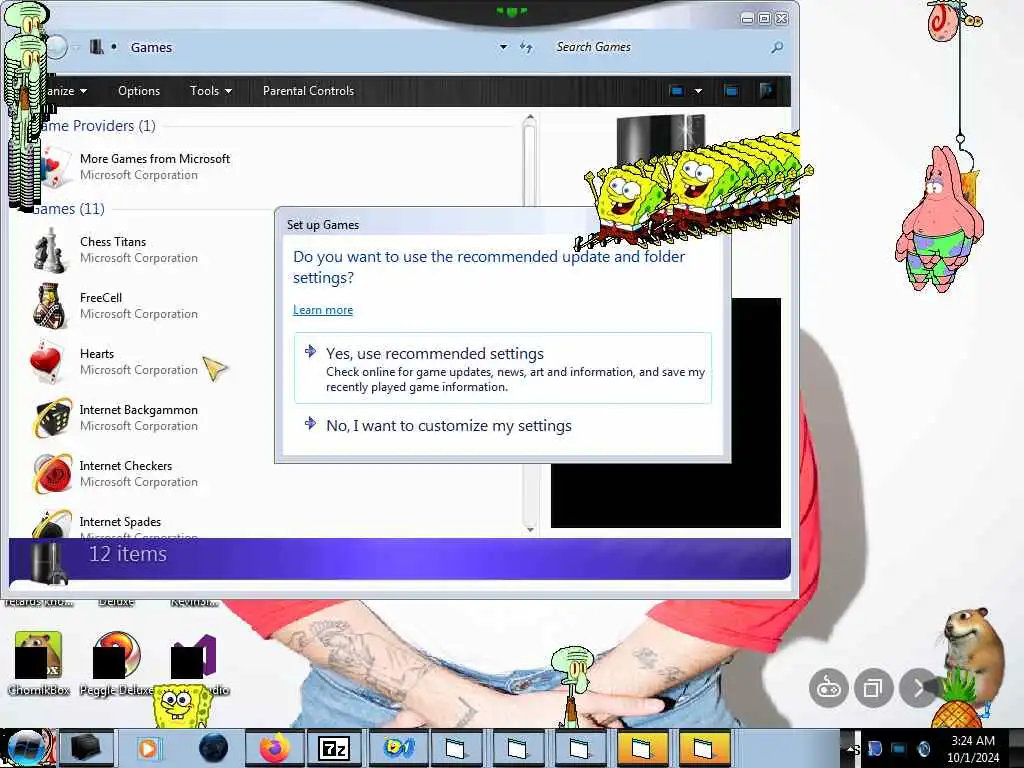The image size is (1024, 768).
Task: Open the dark globe taskbar icon
Action: [213, 748]
